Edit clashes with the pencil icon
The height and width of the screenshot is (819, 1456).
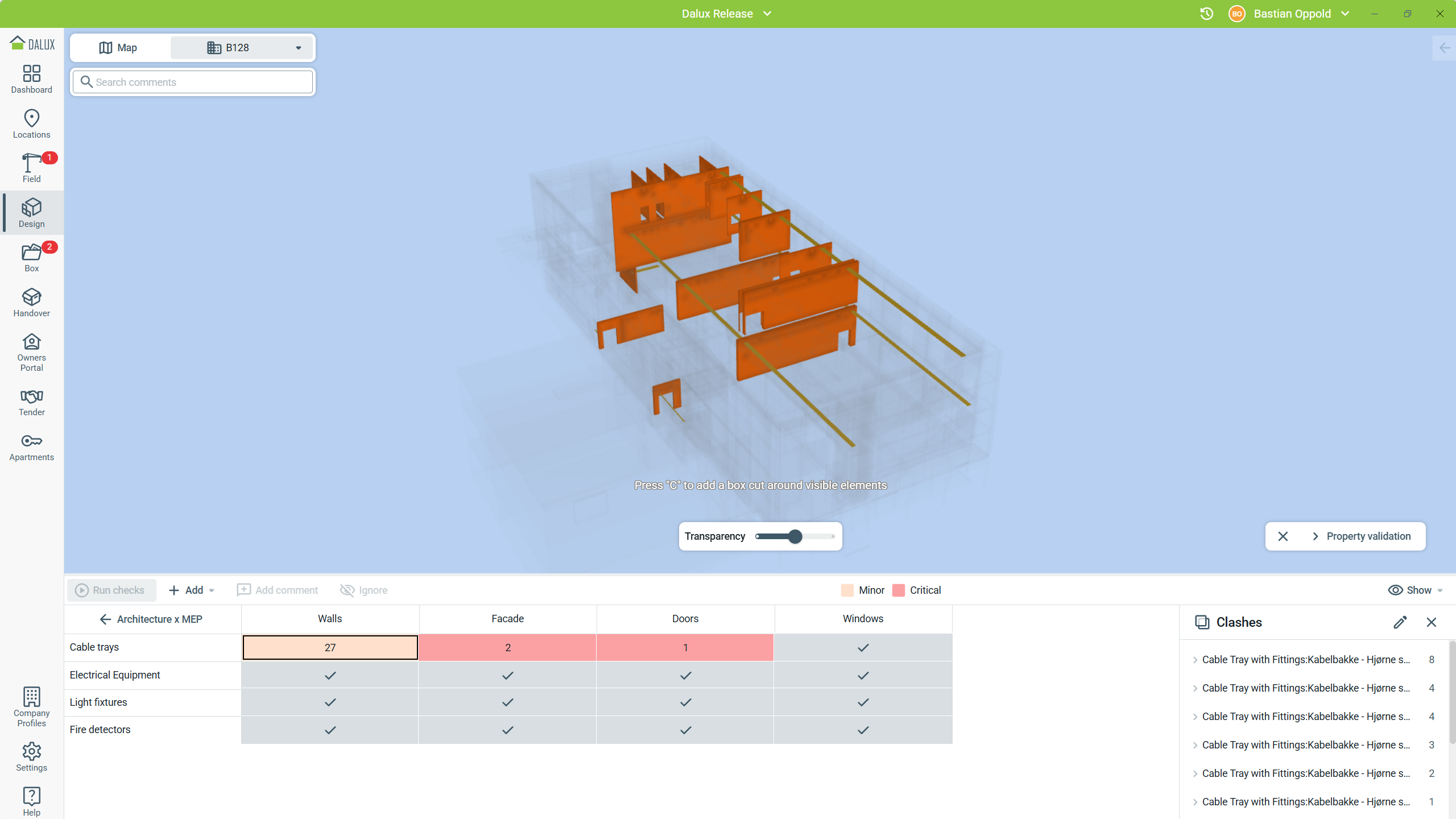pyautogui.click(x=1400, y=622)
